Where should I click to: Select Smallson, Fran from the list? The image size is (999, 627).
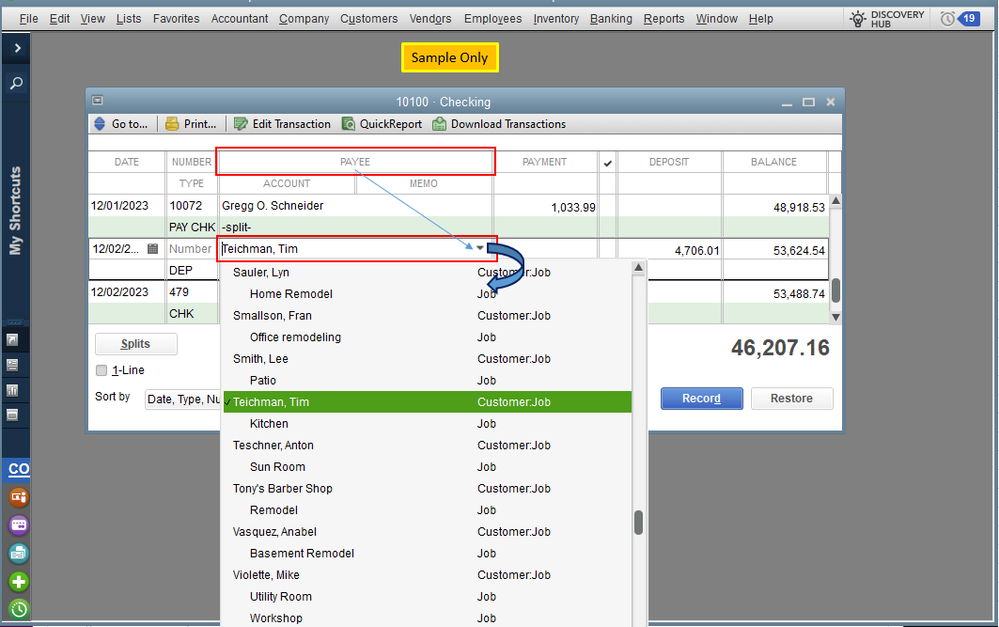(427, 315)
